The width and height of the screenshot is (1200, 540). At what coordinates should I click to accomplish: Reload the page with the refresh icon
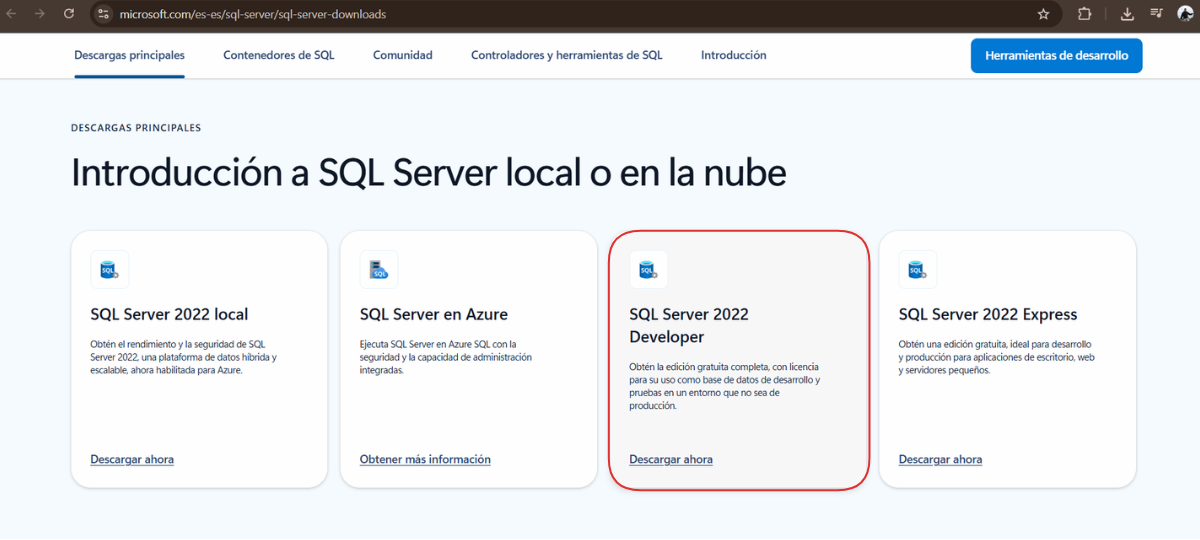click(69, 14)
